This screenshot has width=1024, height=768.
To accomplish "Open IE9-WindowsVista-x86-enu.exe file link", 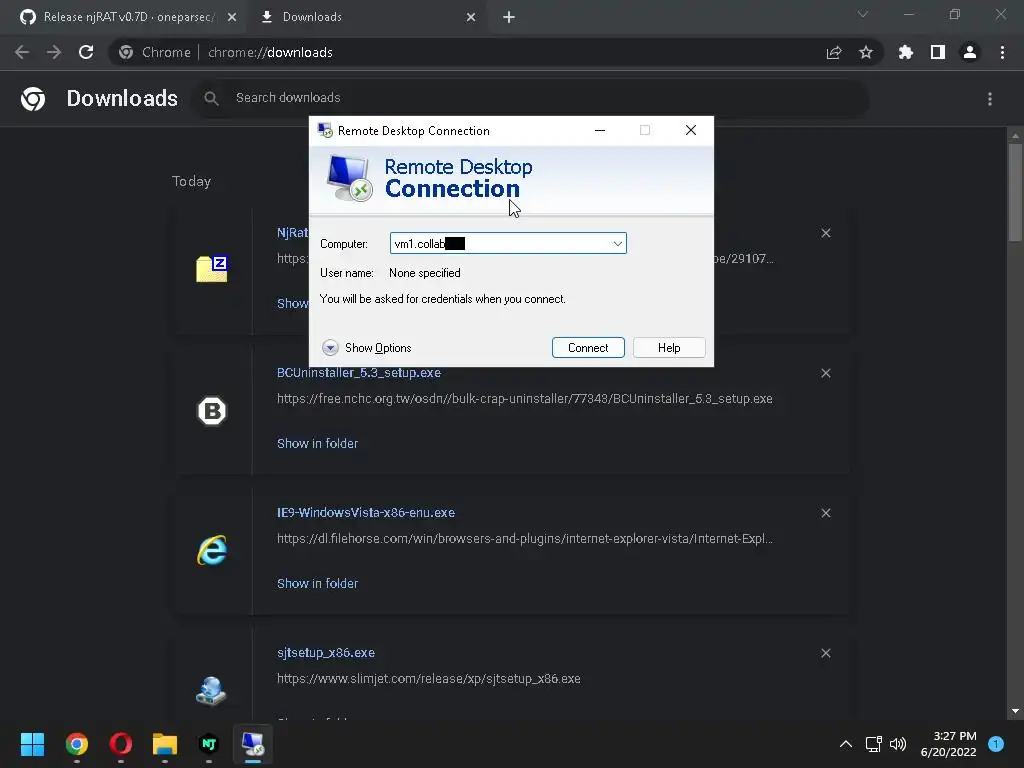I will [366, 513].
